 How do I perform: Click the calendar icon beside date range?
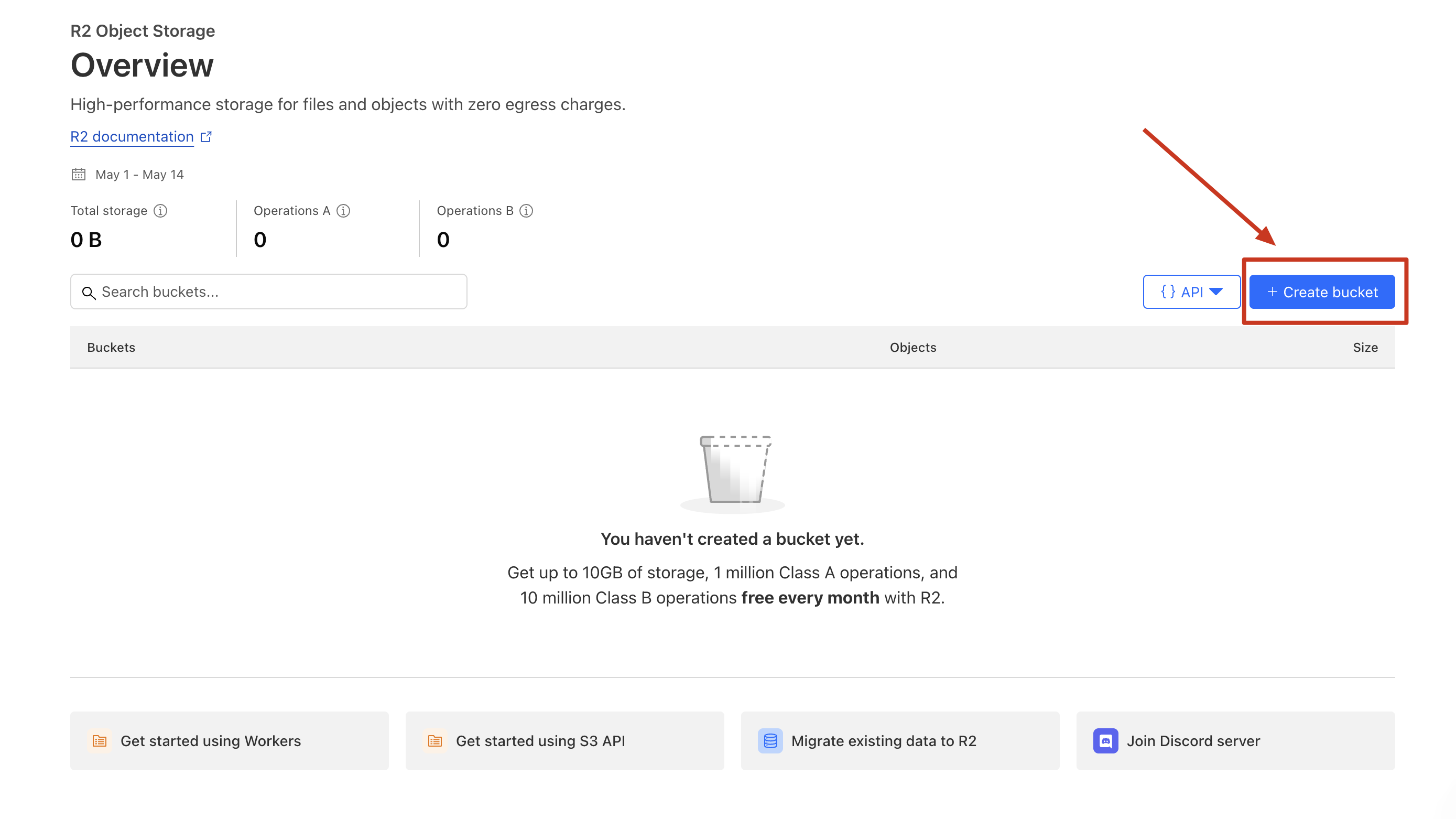coord(79,174)
